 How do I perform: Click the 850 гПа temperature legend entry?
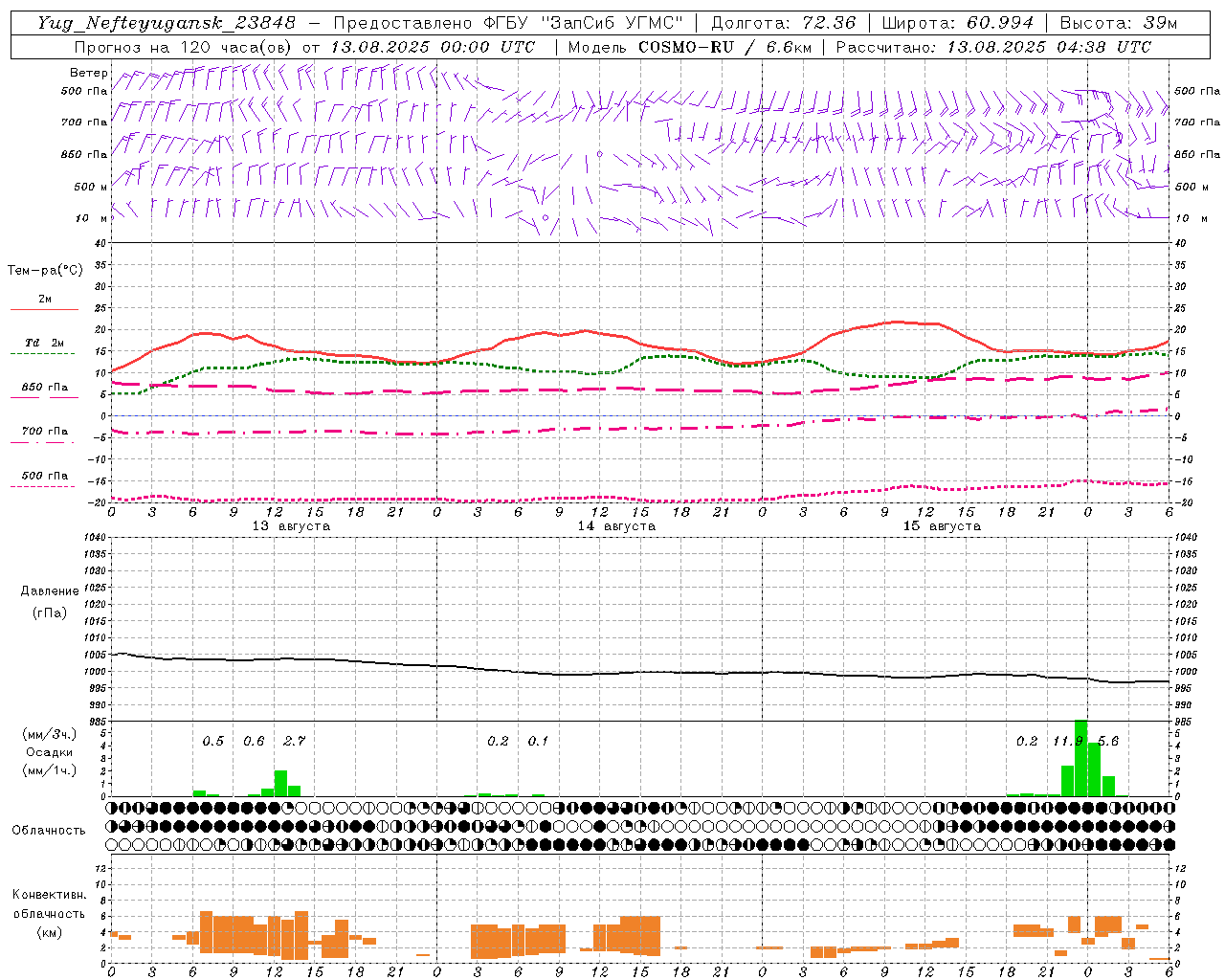tap(44, 388)
